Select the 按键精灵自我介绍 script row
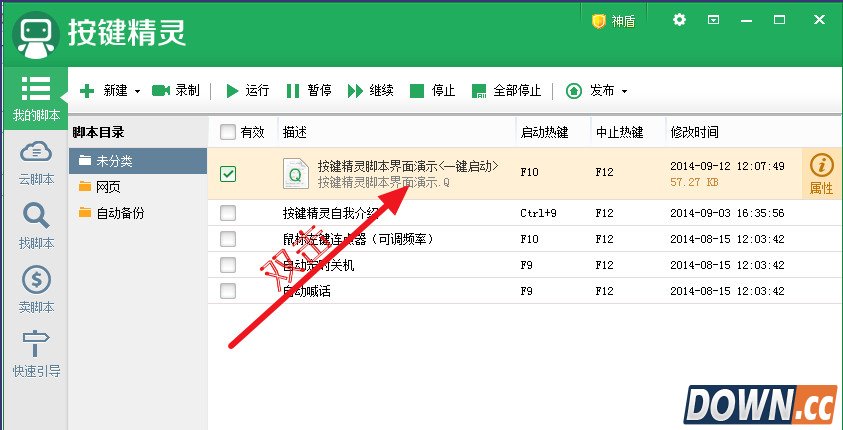 (524, 213)
